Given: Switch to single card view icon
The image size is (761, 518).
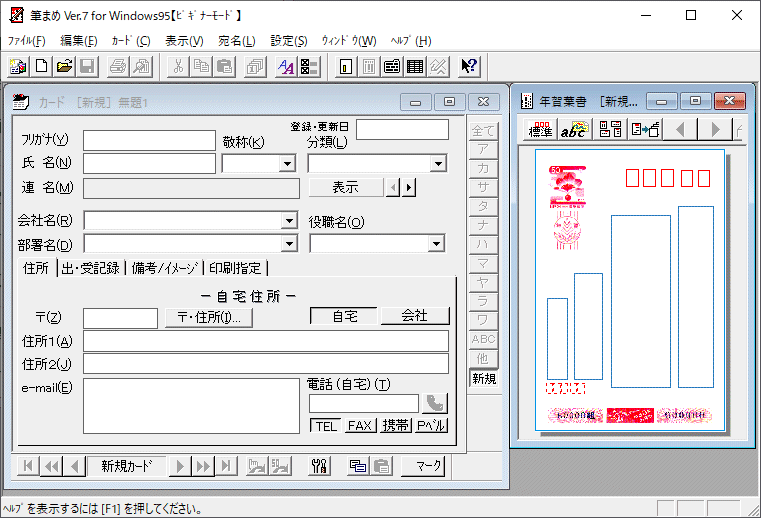Looking at the screenshot, I should coord(346,67).
